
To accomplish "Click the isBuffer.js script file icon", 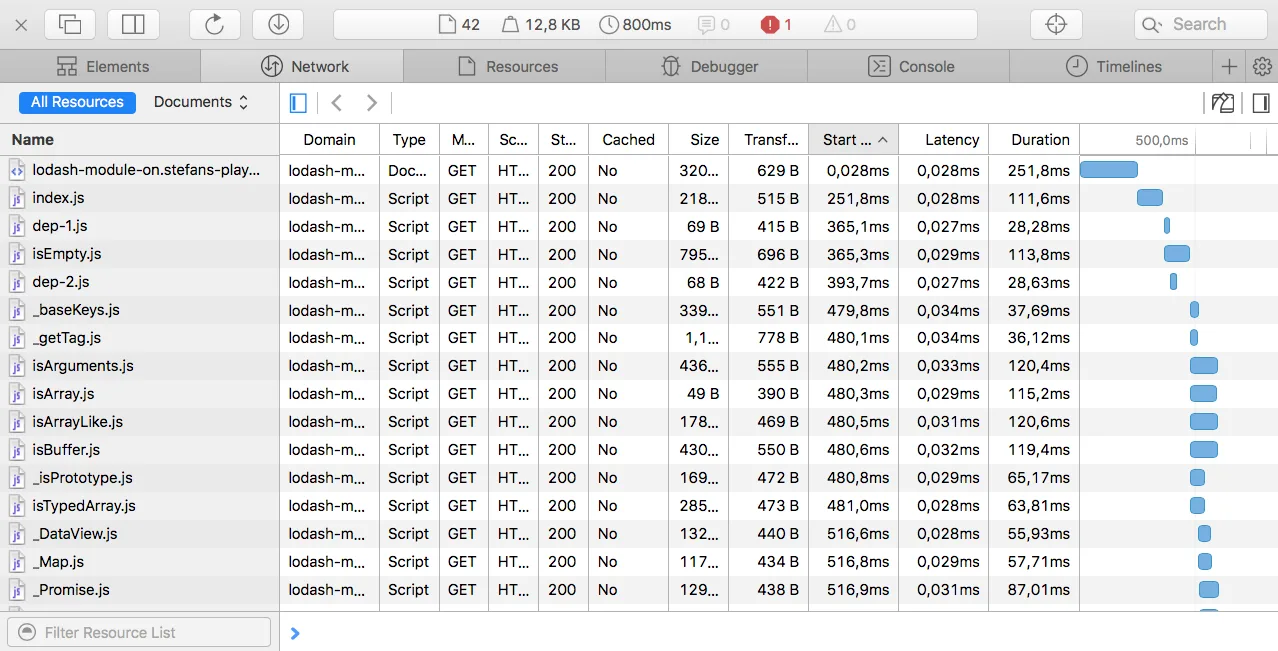I will (17, 450).
